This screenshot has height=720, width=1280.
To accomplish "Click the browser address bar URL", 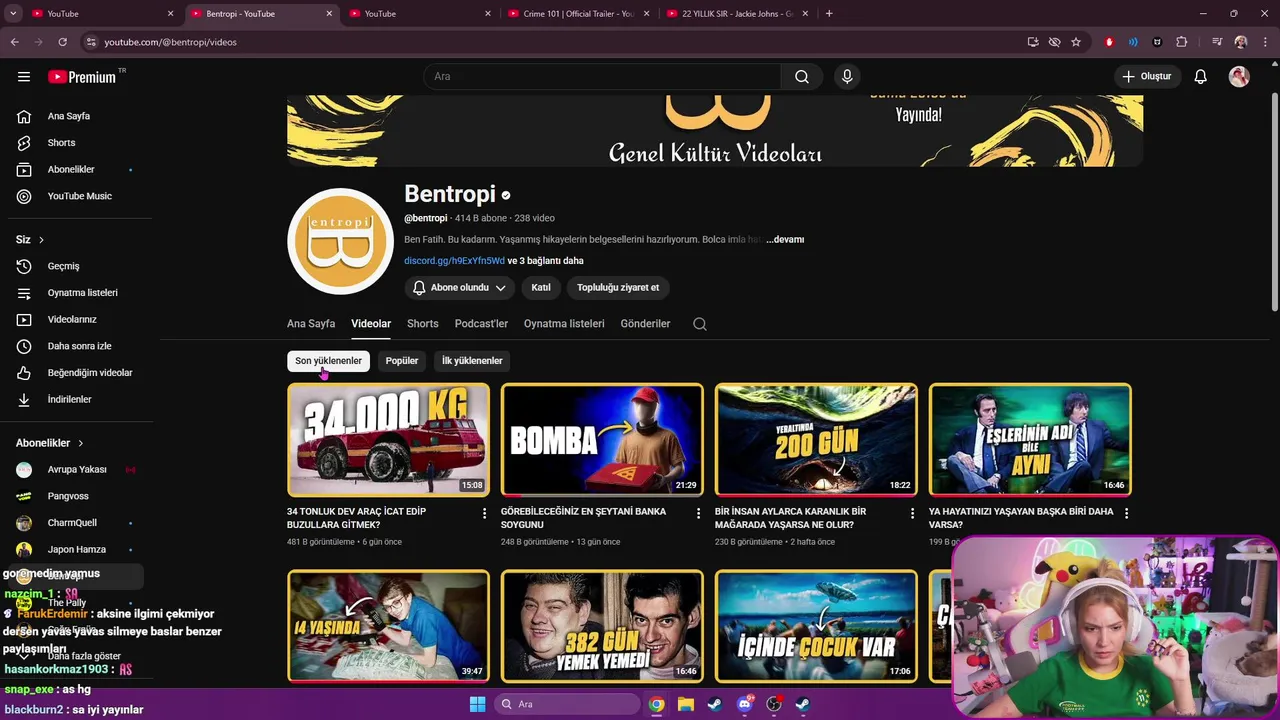I will tap(171, 42).
